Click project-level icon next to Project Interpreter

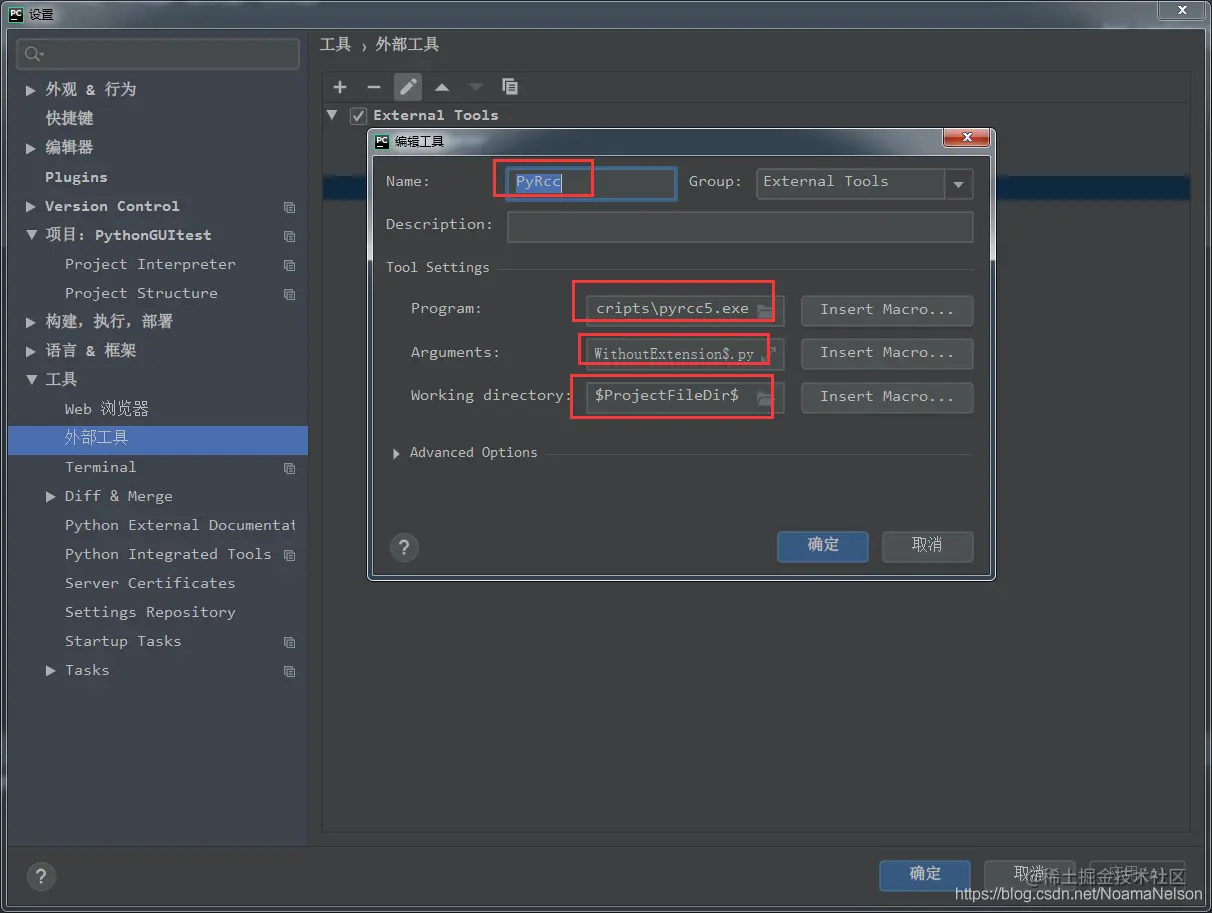(289, 265)
